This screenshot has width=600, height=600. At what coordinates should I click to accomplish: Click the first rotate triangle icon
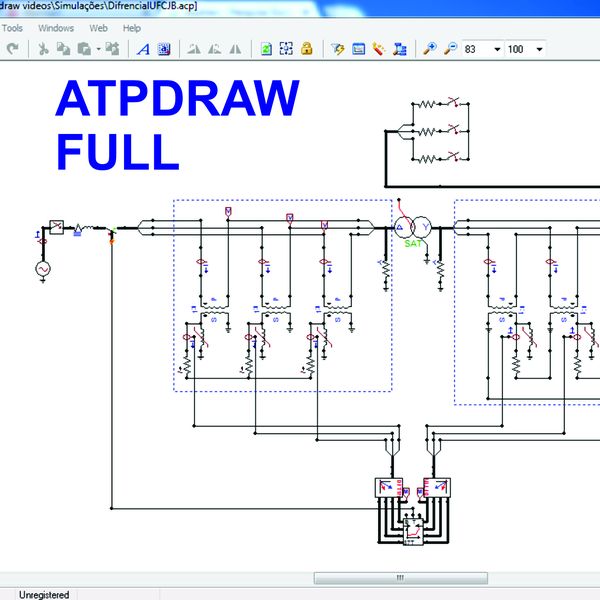(194, 49)
